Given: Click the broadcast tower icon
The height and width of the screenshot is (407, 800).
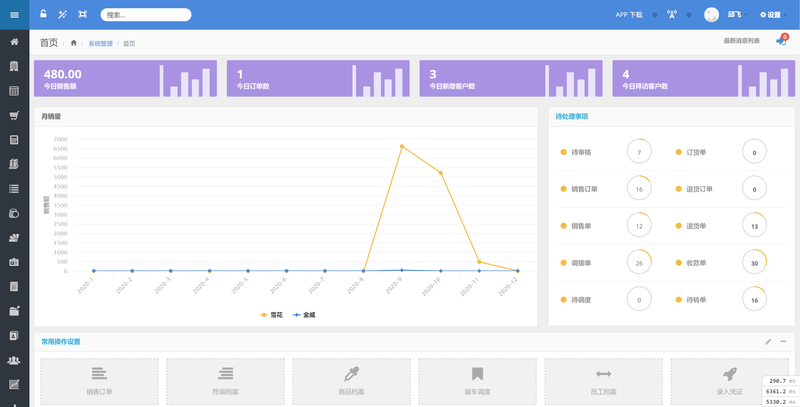Looking at the screenshot, I should point(672,14).
